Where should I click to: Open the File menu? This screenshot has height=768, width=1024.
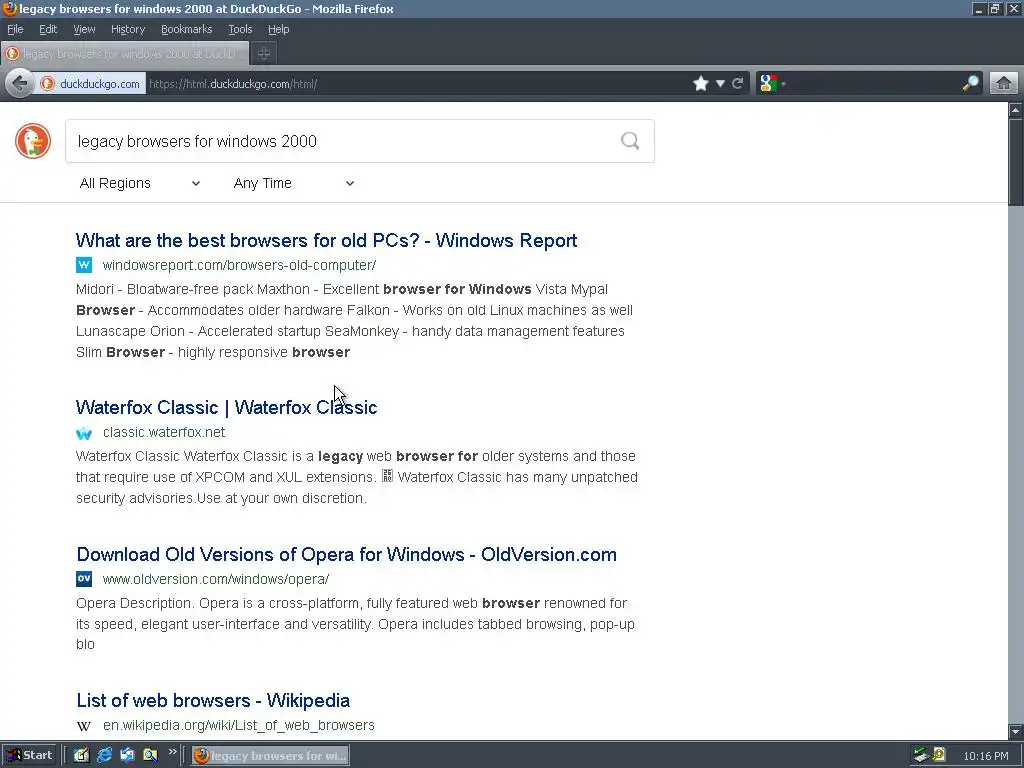pos(15,29)
